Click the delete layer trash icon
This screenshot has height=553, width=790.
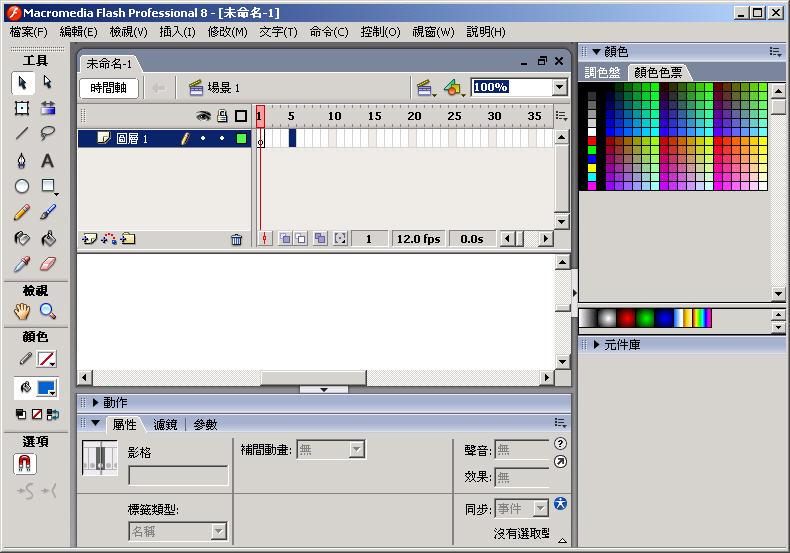tap(236, 239)
